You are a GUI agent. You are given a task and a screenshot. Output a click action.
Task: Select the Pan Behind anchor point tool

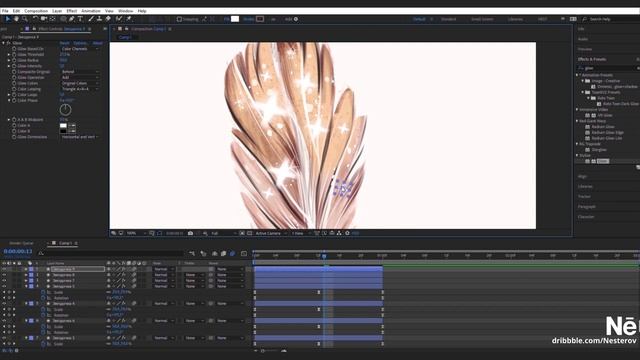tap(52, 19)
